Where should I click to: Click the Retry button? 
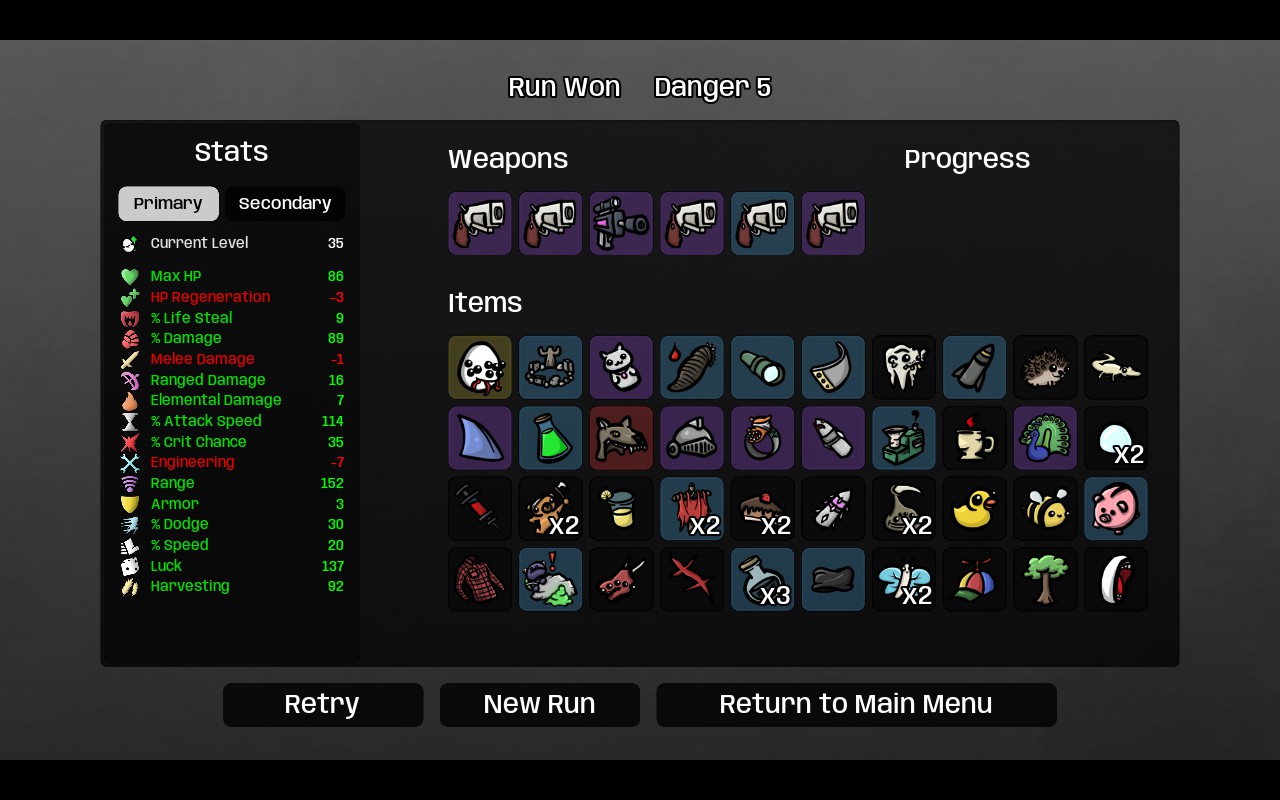point(323,705)
